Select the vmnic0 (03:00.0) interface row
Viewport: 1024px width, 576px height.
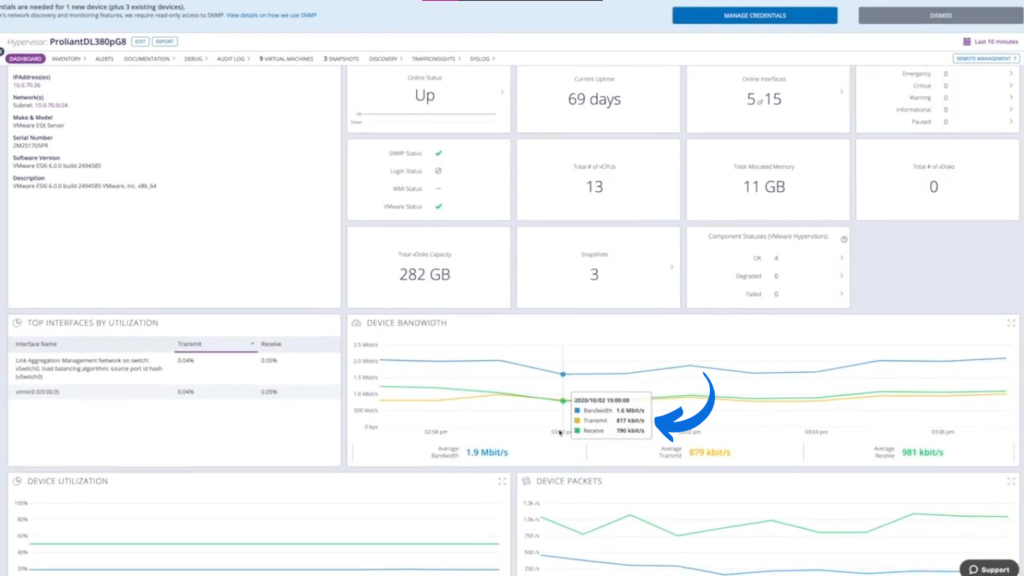174,392
